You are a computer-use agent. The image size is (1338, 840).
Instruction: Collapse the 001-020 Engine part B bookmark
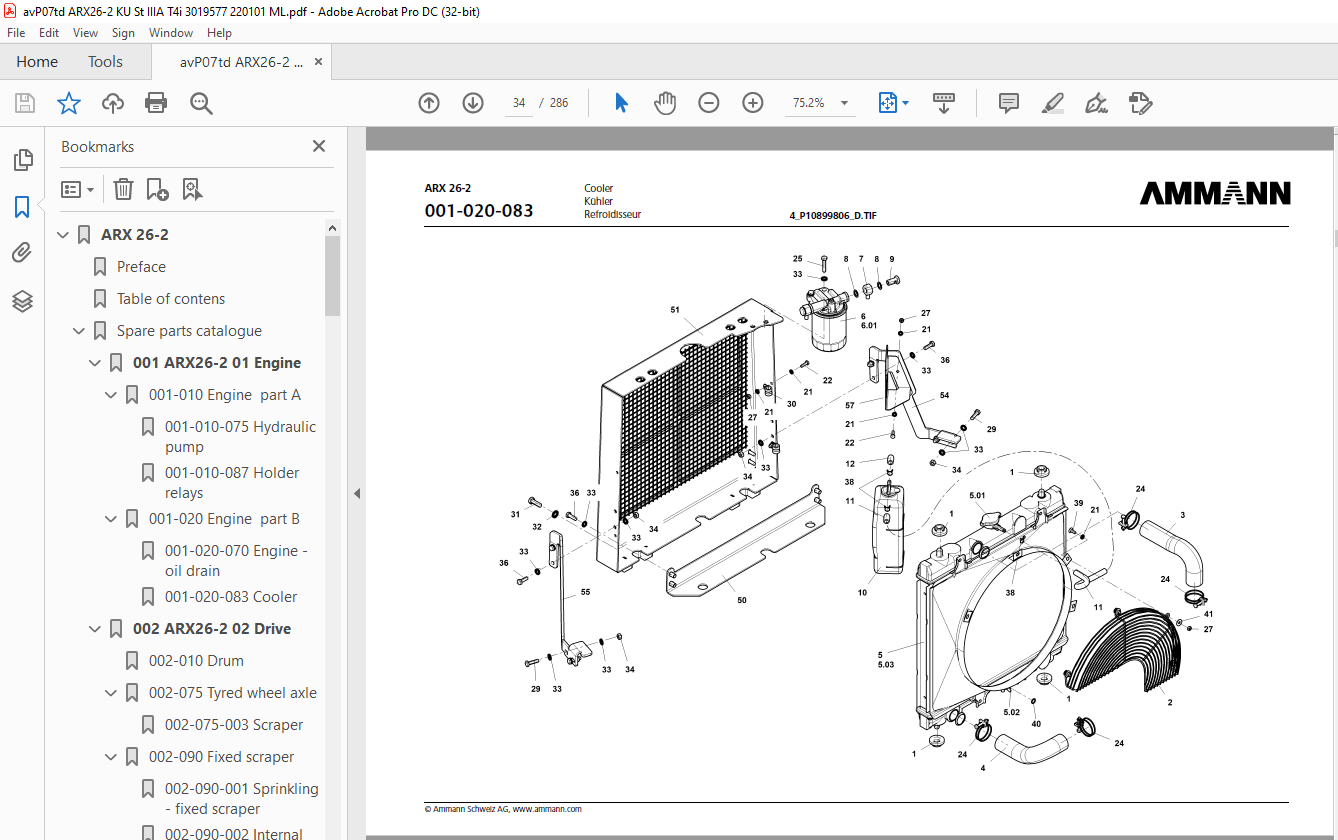point(111,519)
